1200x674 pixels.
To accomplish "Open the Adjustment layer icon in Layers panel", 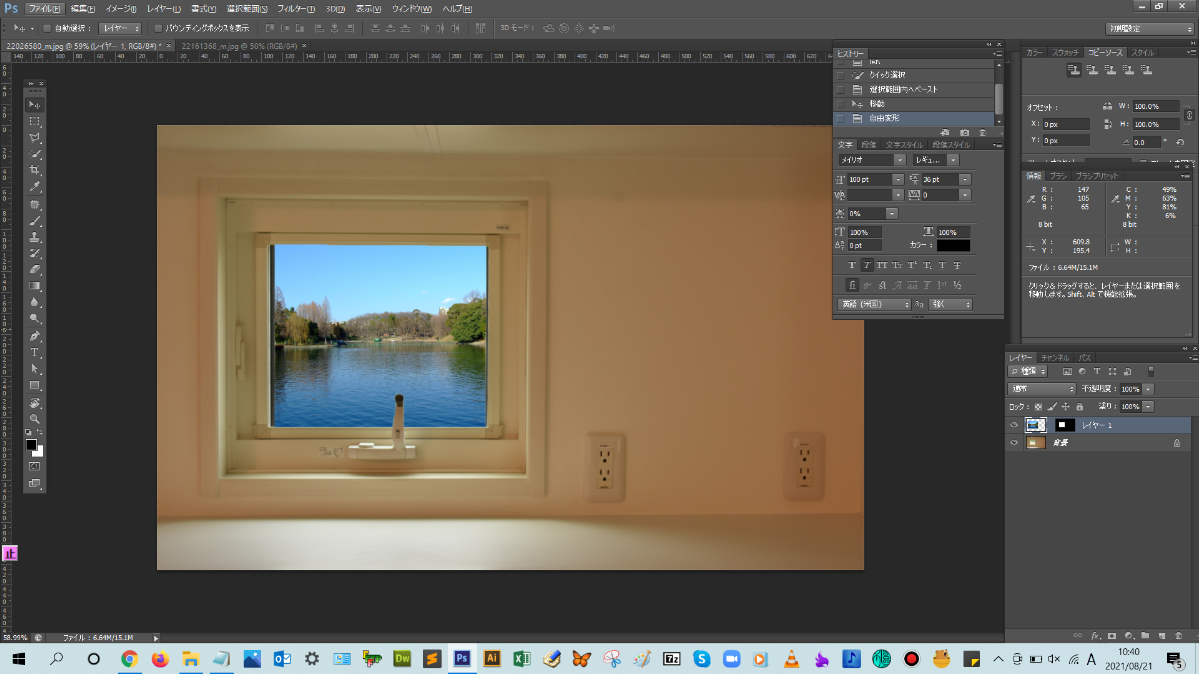I will 1082,371.
